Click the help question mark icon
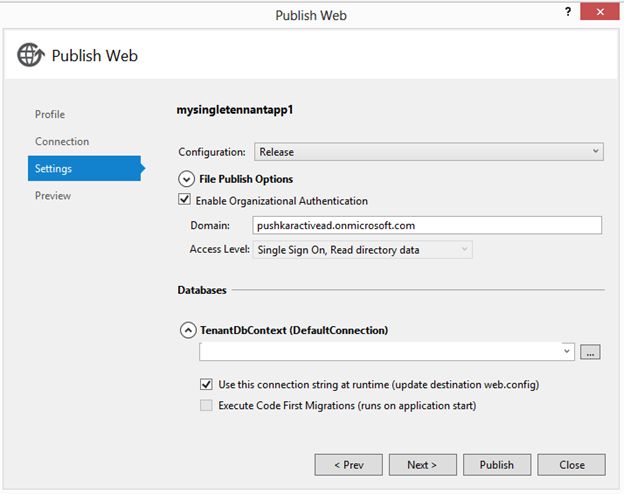The width and height of the screenshot is (624, 494). coord(568,12)
